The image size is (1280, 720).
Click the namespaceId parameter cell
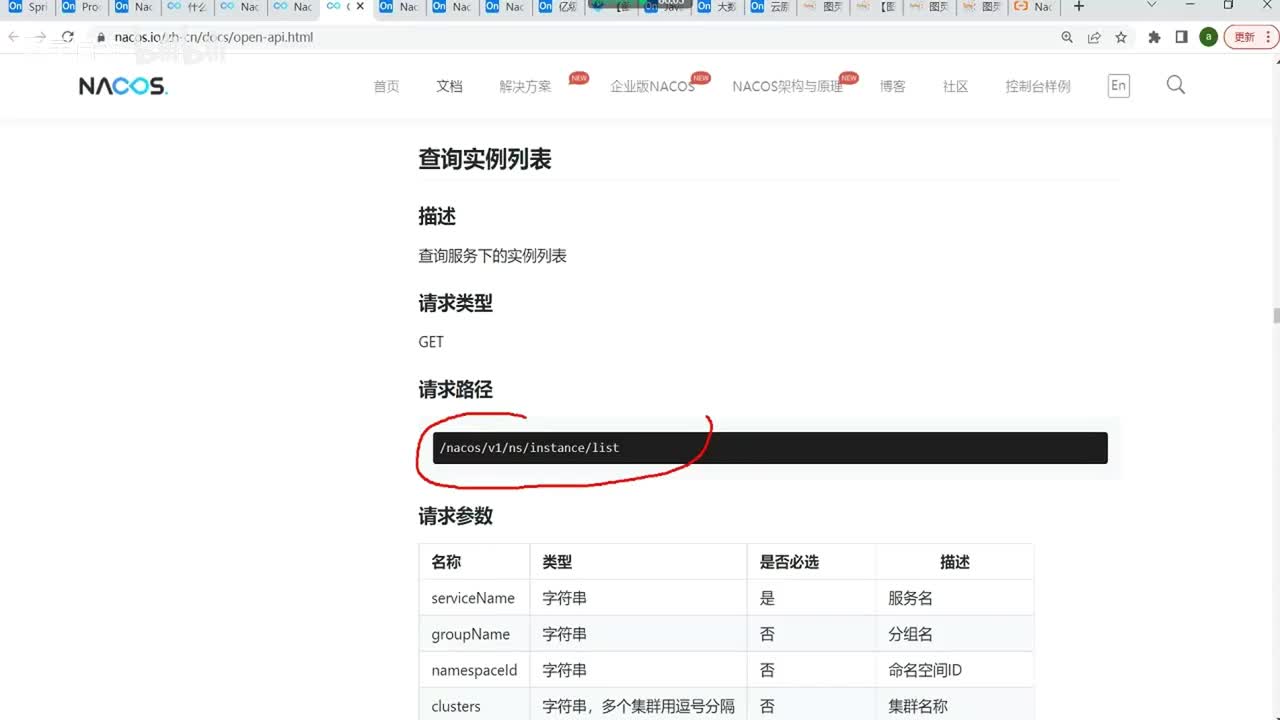point(473,670)
